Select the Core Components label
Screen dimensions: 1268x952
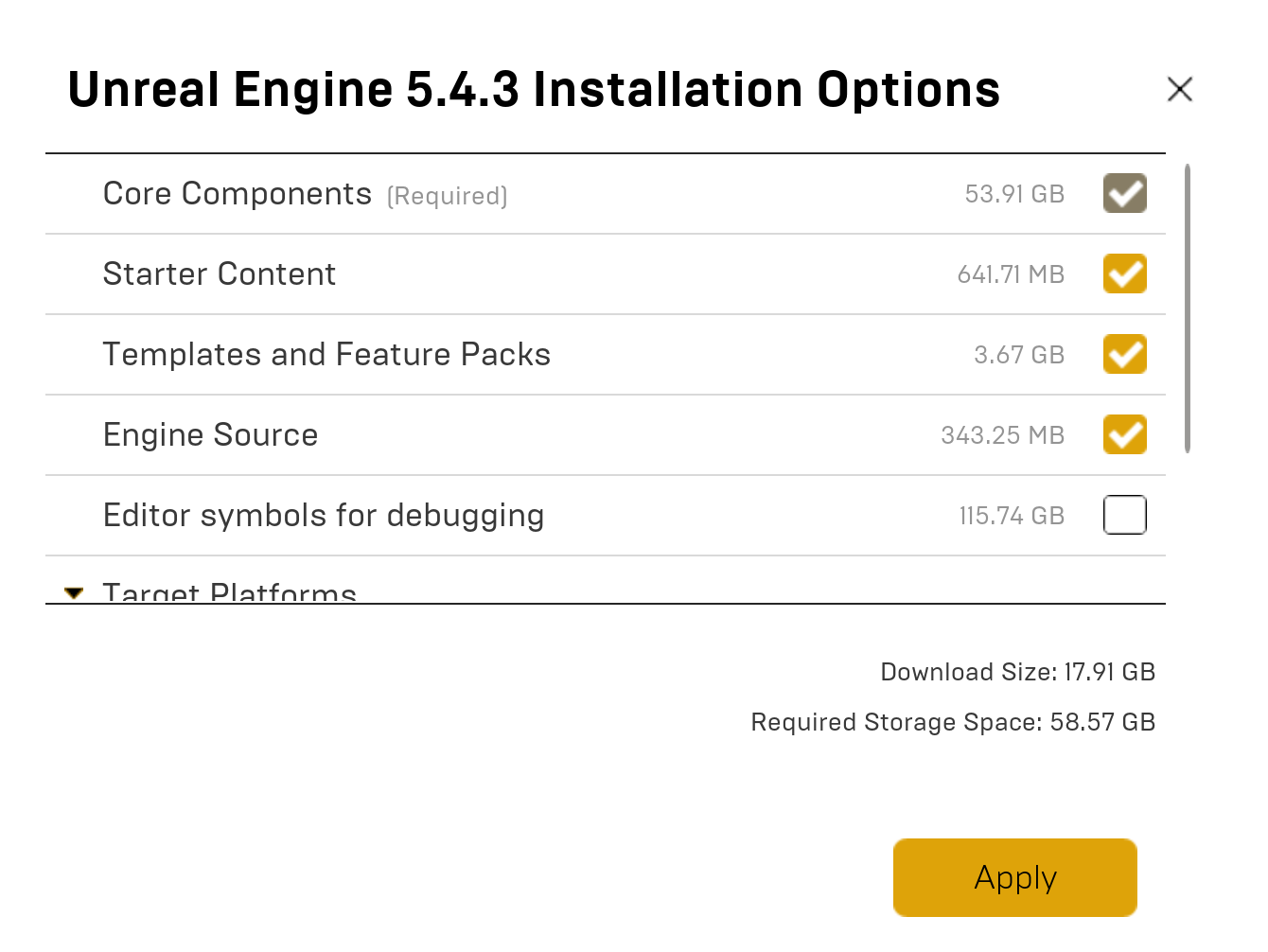click(237, 194)
